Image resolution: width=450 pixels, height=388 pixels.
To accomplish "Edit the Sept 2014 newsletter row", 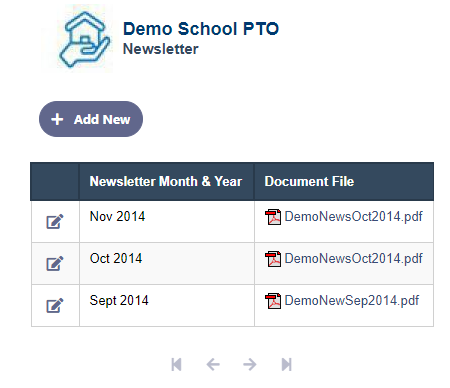I will point(55,305).
